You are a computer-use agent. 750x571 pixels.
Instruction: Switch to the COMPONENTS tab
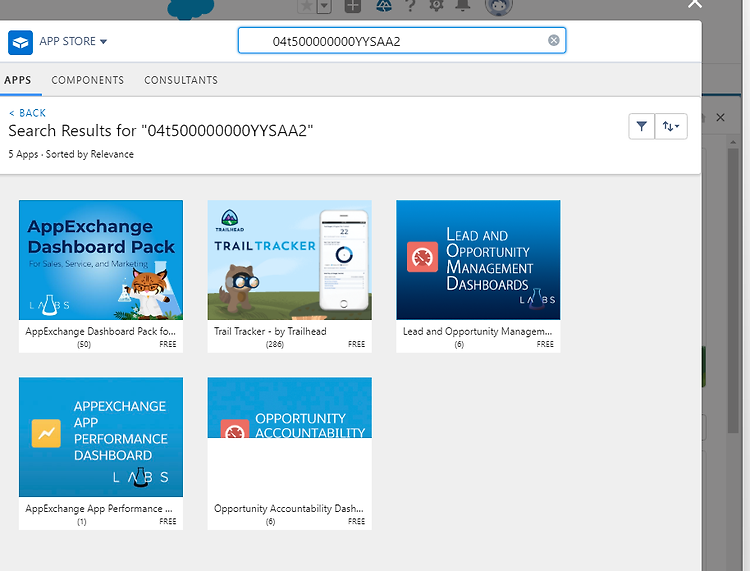click(x=88, y=80)
